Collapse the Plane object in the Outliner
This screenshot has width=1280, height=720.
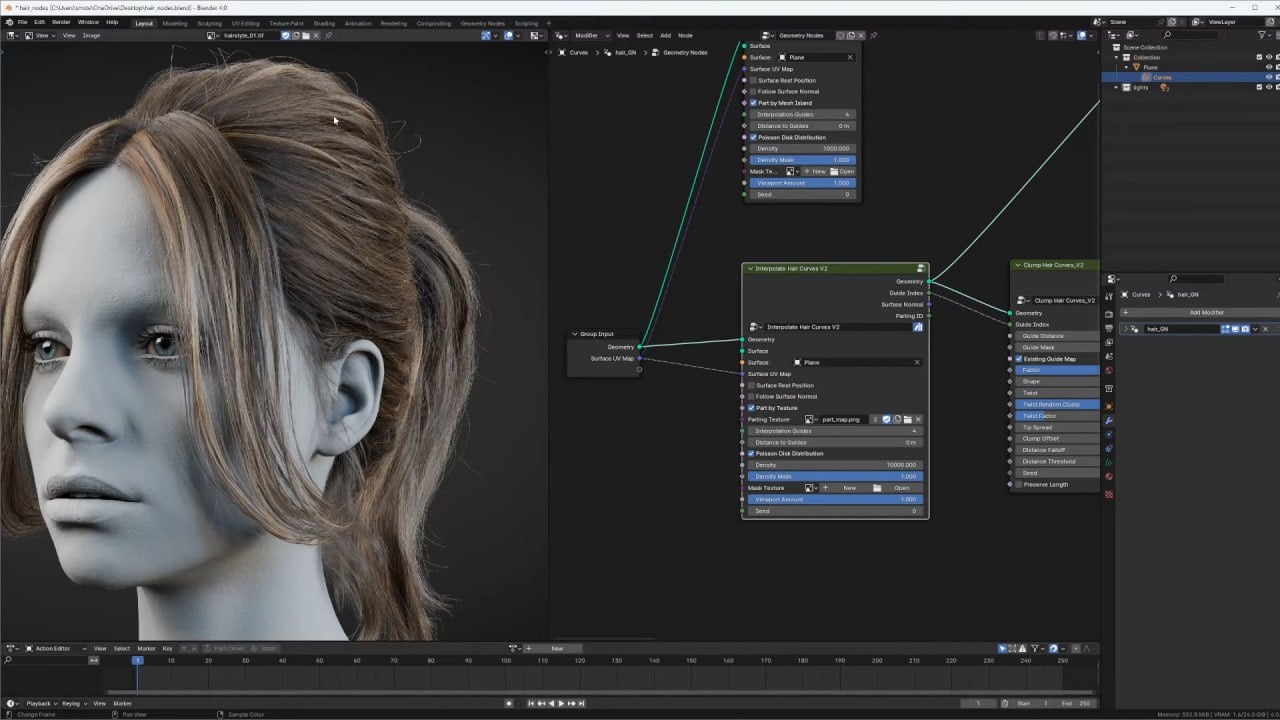pos(1127,67)
